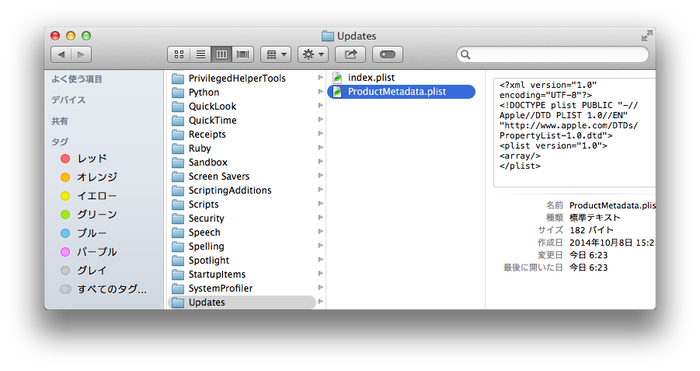Click the edit tags toolbar button
This screenshot has width=700, height=371.
tap(388, 54)
